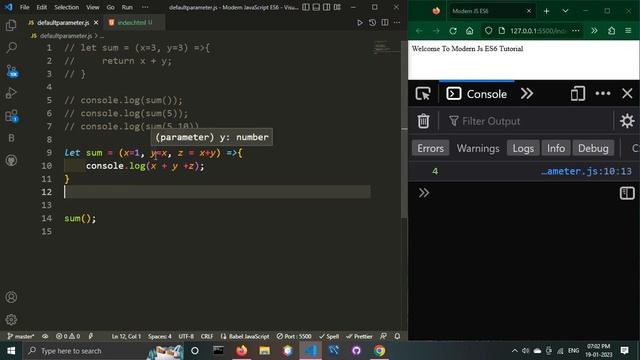Click the notifications bell in the status bar

pyautogui.click(x=397, y=336)
